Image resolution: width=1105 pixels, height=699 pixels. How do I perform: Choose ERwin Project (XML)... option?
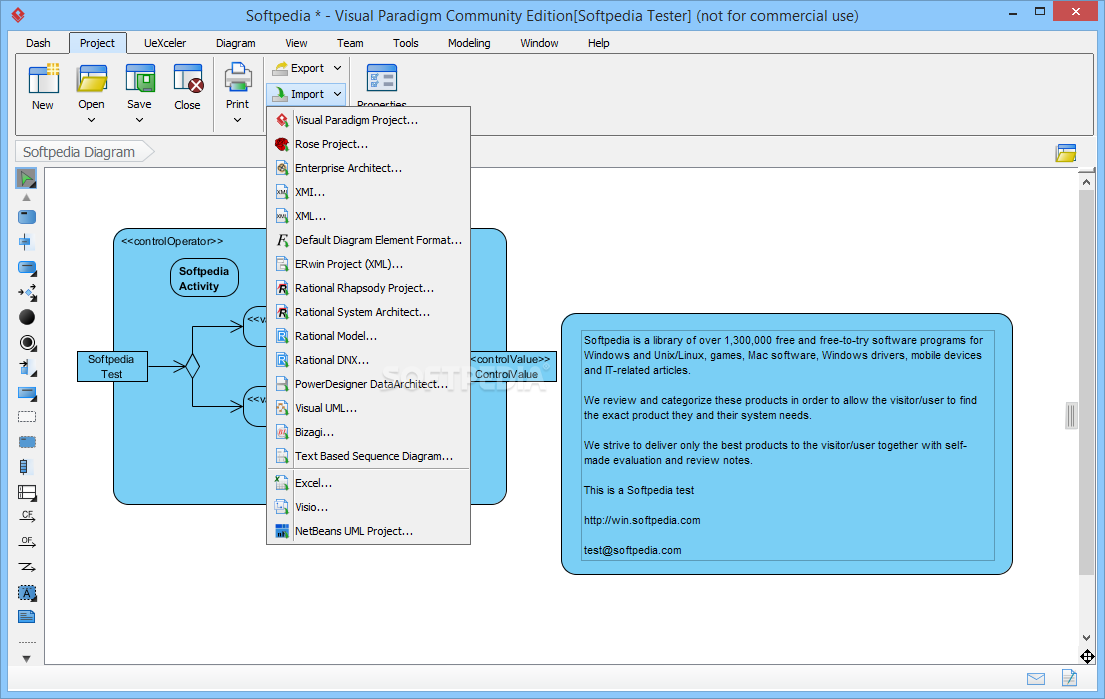coord(369,264)
